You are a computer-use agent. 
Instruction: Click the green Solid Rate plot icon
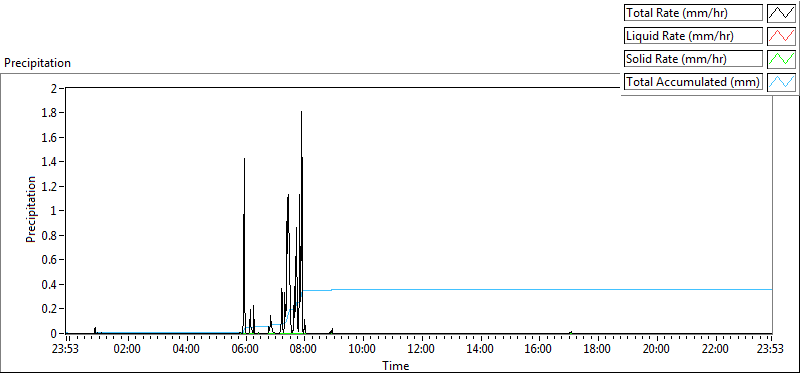781,59
